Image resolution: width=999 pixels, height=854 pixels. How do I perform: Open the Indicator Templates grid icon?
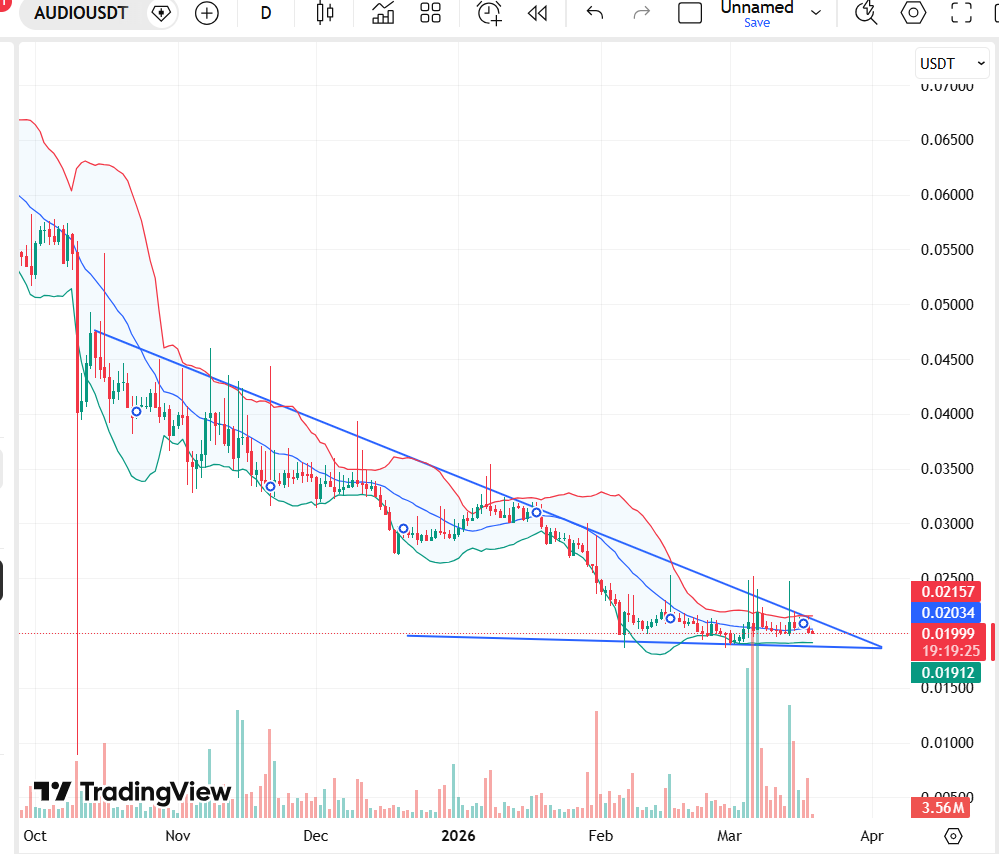click(430, 14)
